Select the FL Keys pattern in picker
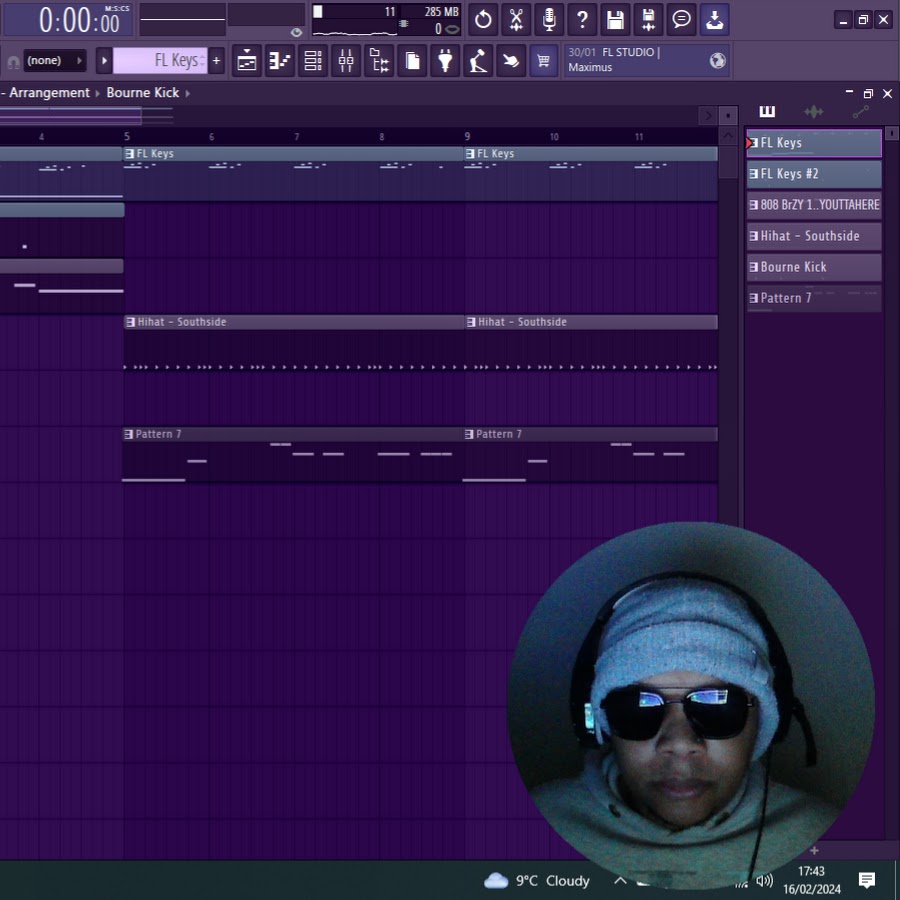The height and width of the screenshot is (900, 900). [x=814, y=143]
